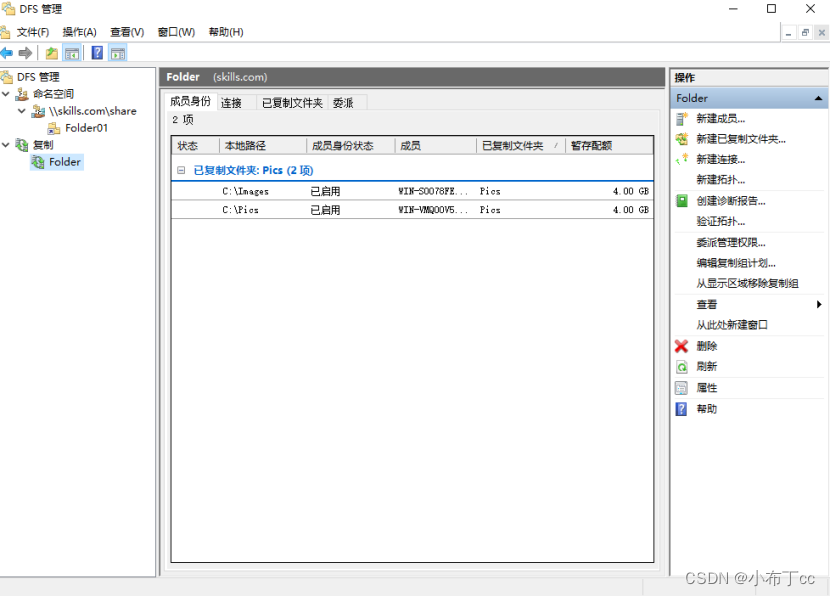
Task: Open 创建诊断报告 via its green book icon
Action: point(681,200)
